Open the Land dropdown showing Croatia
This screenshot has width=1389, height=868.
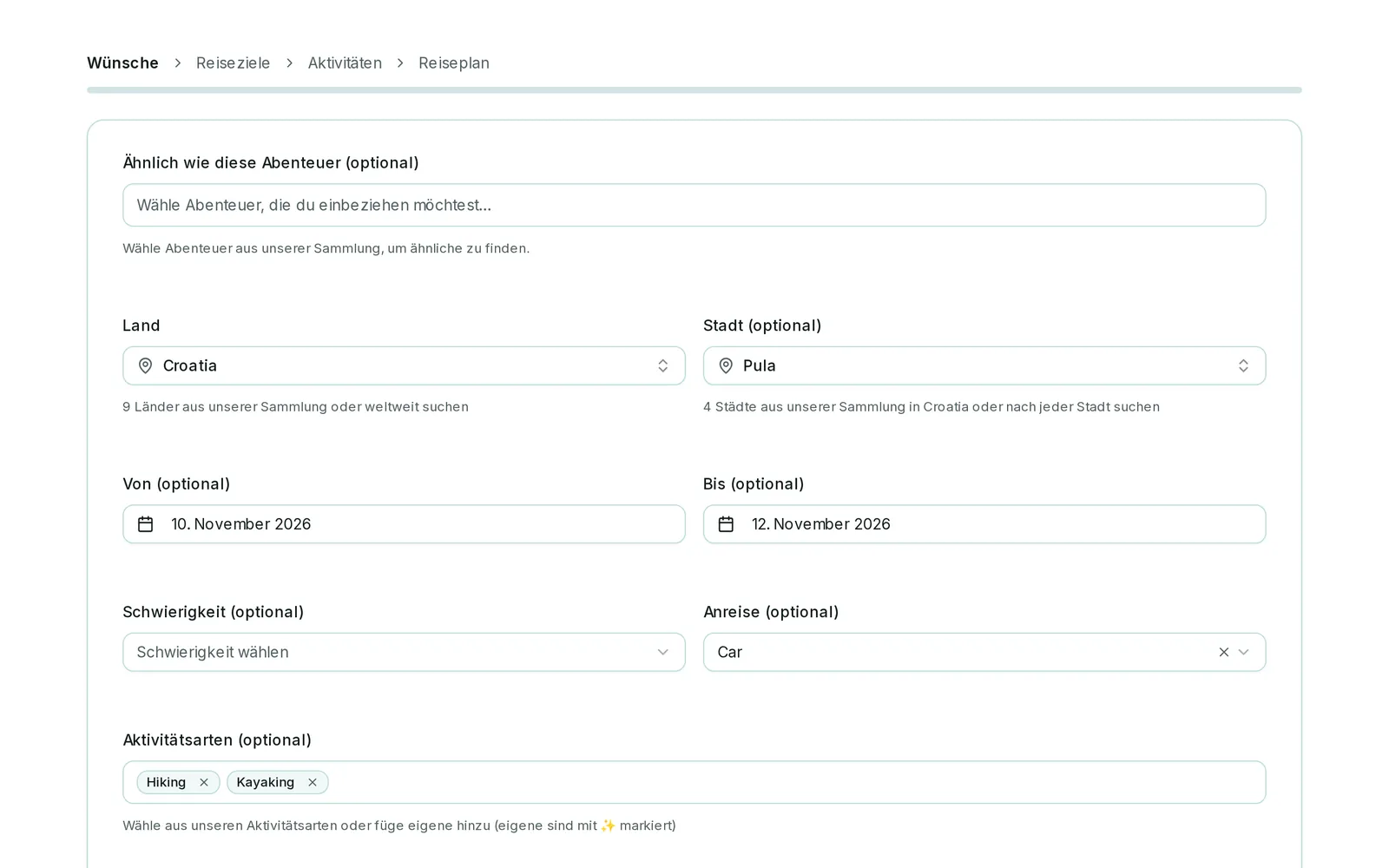pyautogui.click(x=404, y=366)
